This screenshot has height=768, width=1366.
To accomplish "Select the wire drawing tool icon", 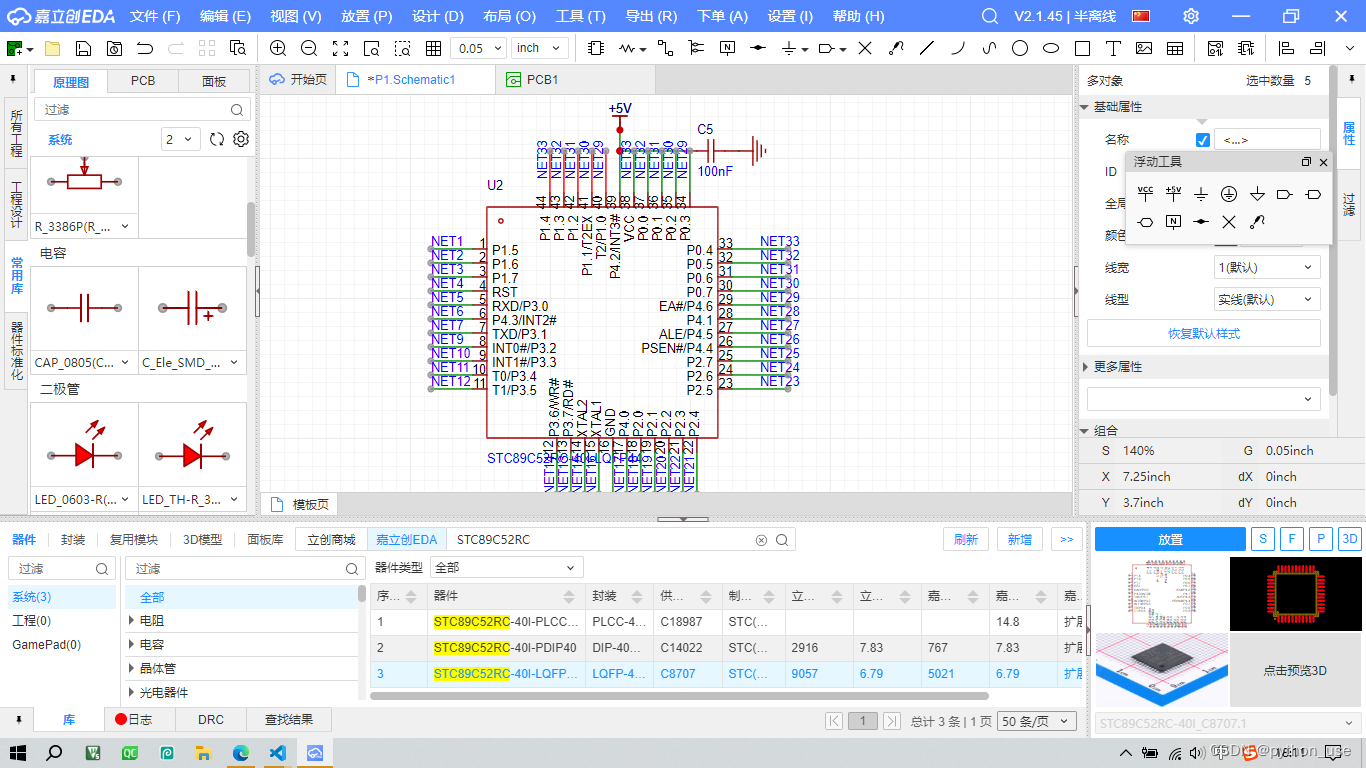I will pos(665,48).
